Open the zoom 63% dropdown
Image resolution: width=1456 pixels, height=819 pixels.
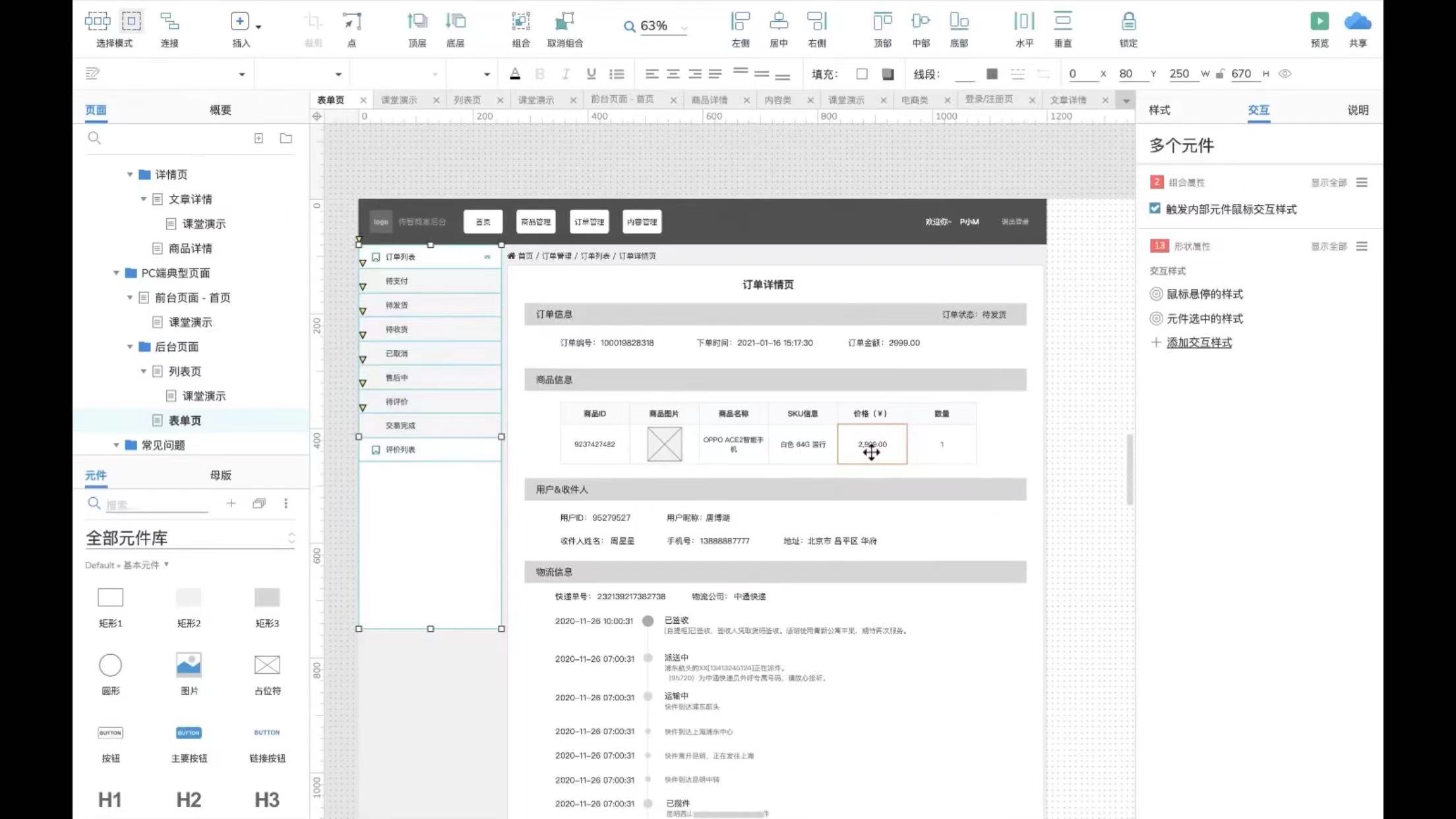[684, 28]
